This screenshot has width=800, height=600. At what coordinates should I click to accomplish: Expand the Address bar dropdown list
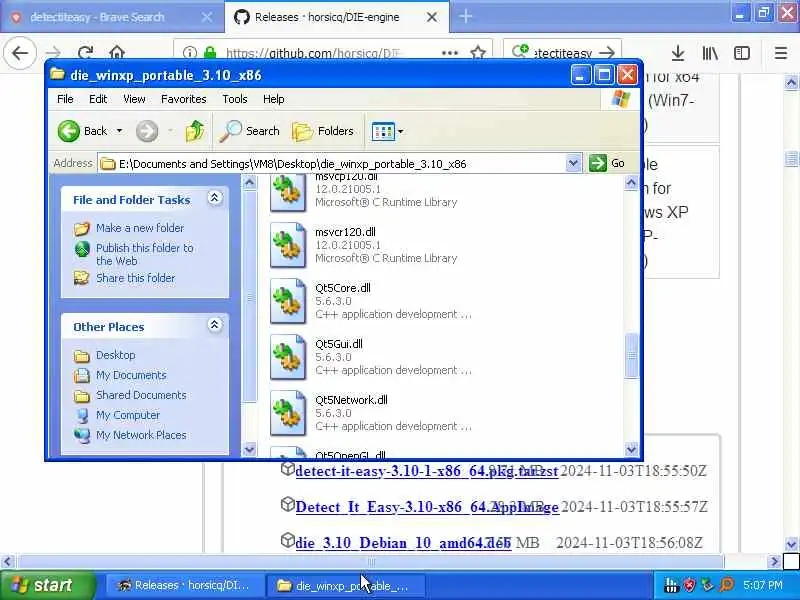click(573, 163)
